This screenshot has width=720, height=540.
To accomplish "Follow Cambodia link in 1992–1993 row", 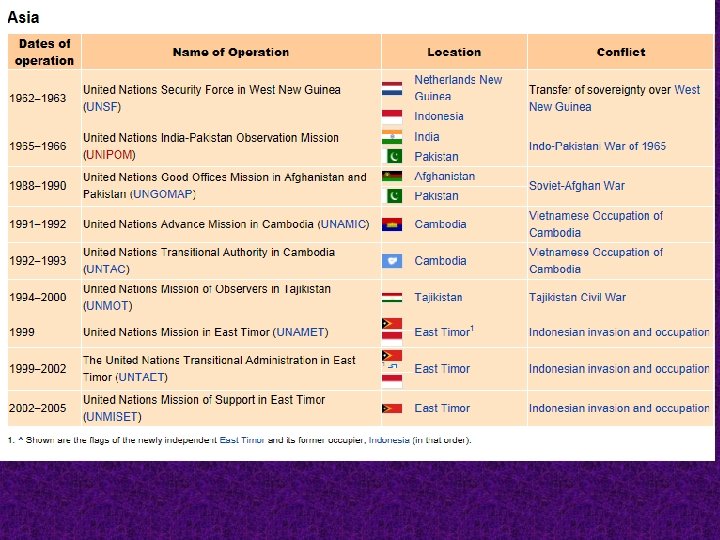I will click(x=440, y=261).
